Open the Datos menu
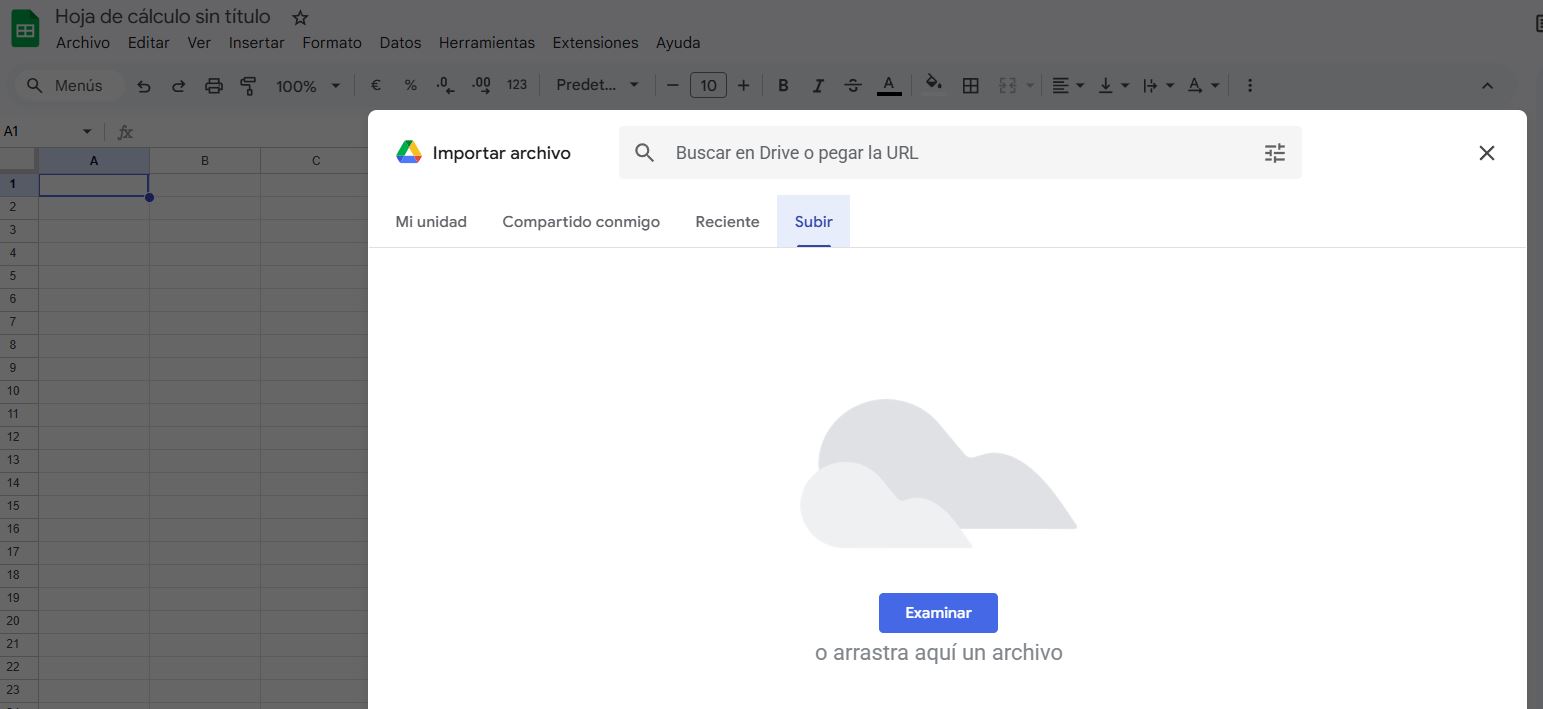The height and width of the screenshot is (709, 1543). pos(400,43)
